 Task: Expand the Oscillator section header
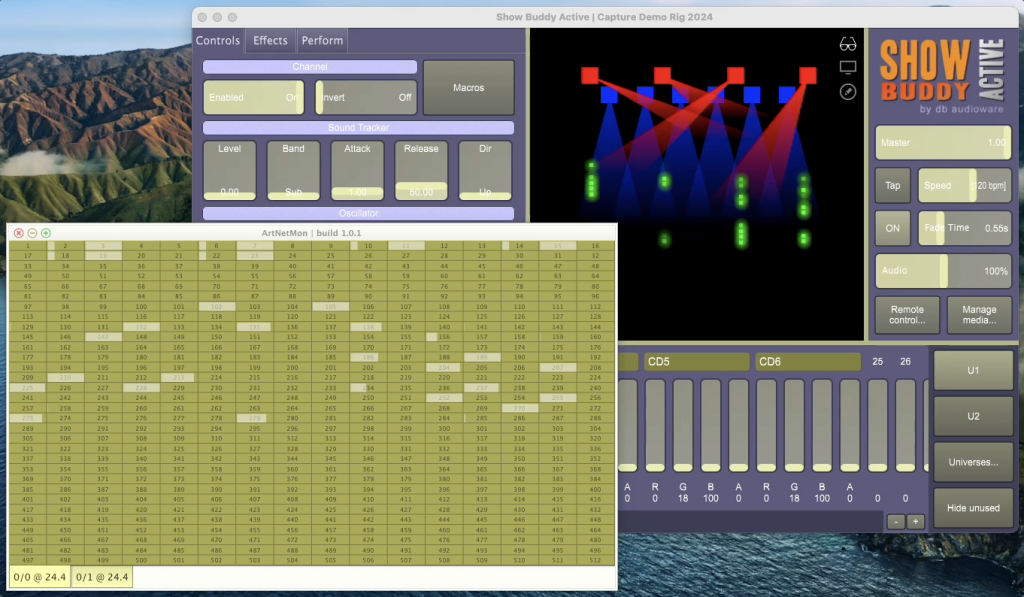tap(358, 213)
